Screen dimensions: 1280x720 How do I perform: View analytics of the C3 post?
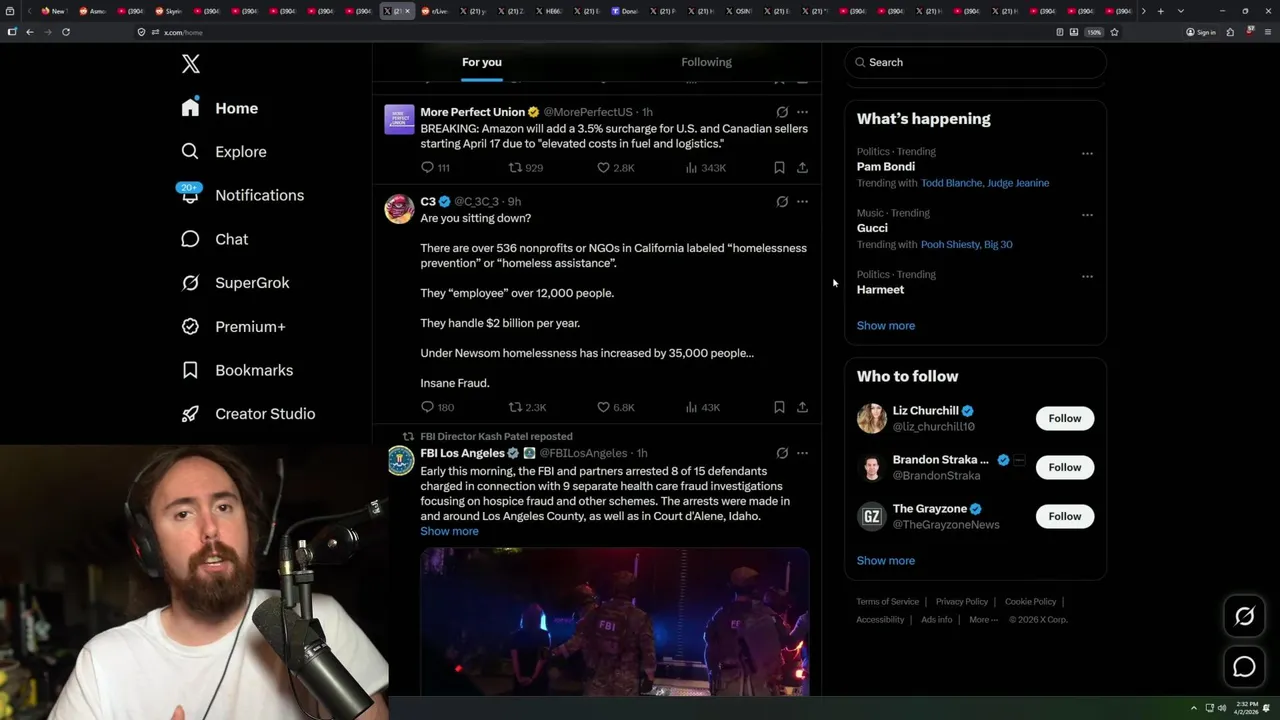tap(702, 407)
